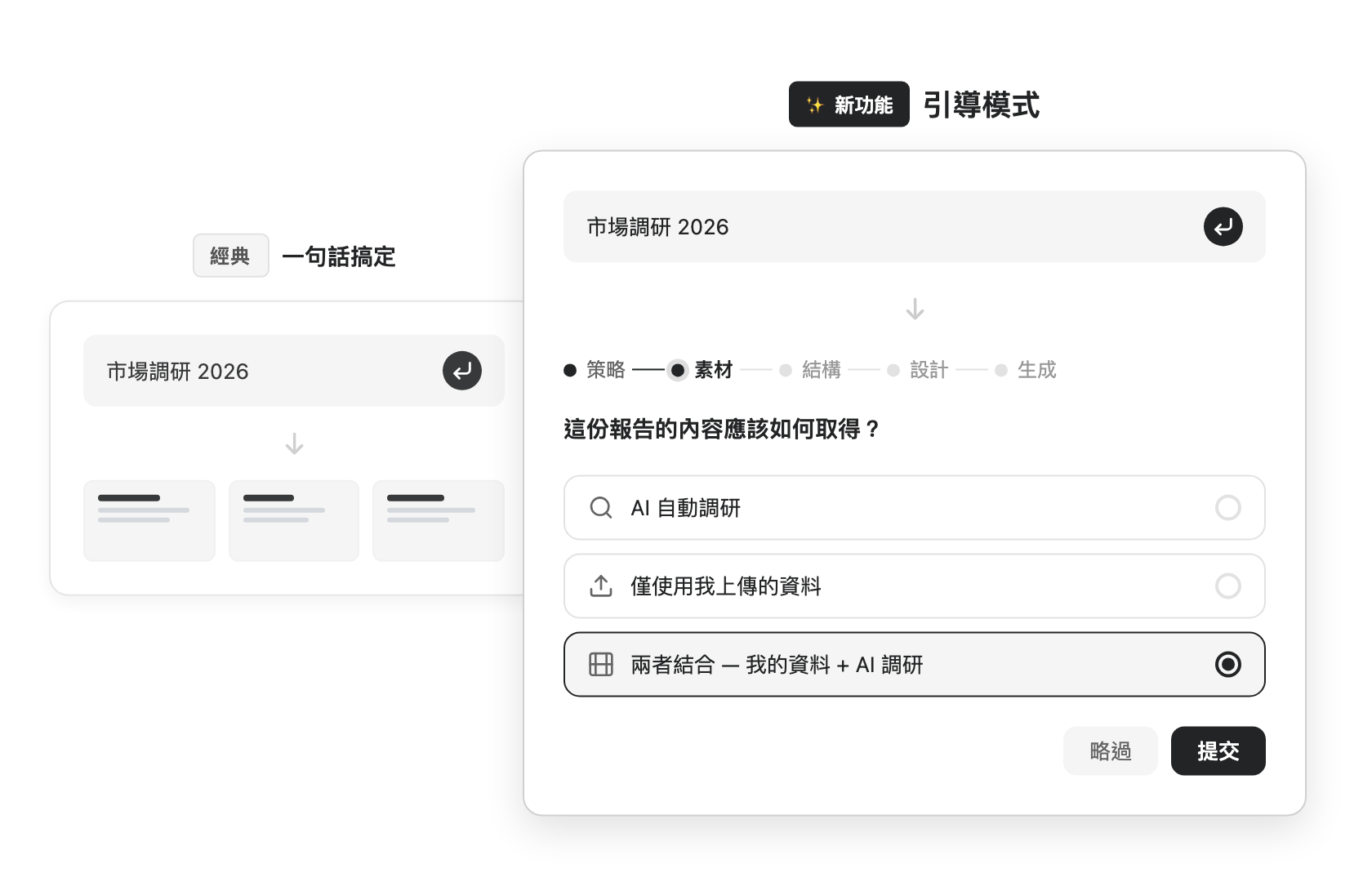Screen dimensions: 1372x882
Task: Click the enter arrow icon in guided mode input
Action: coord(1223,227)
